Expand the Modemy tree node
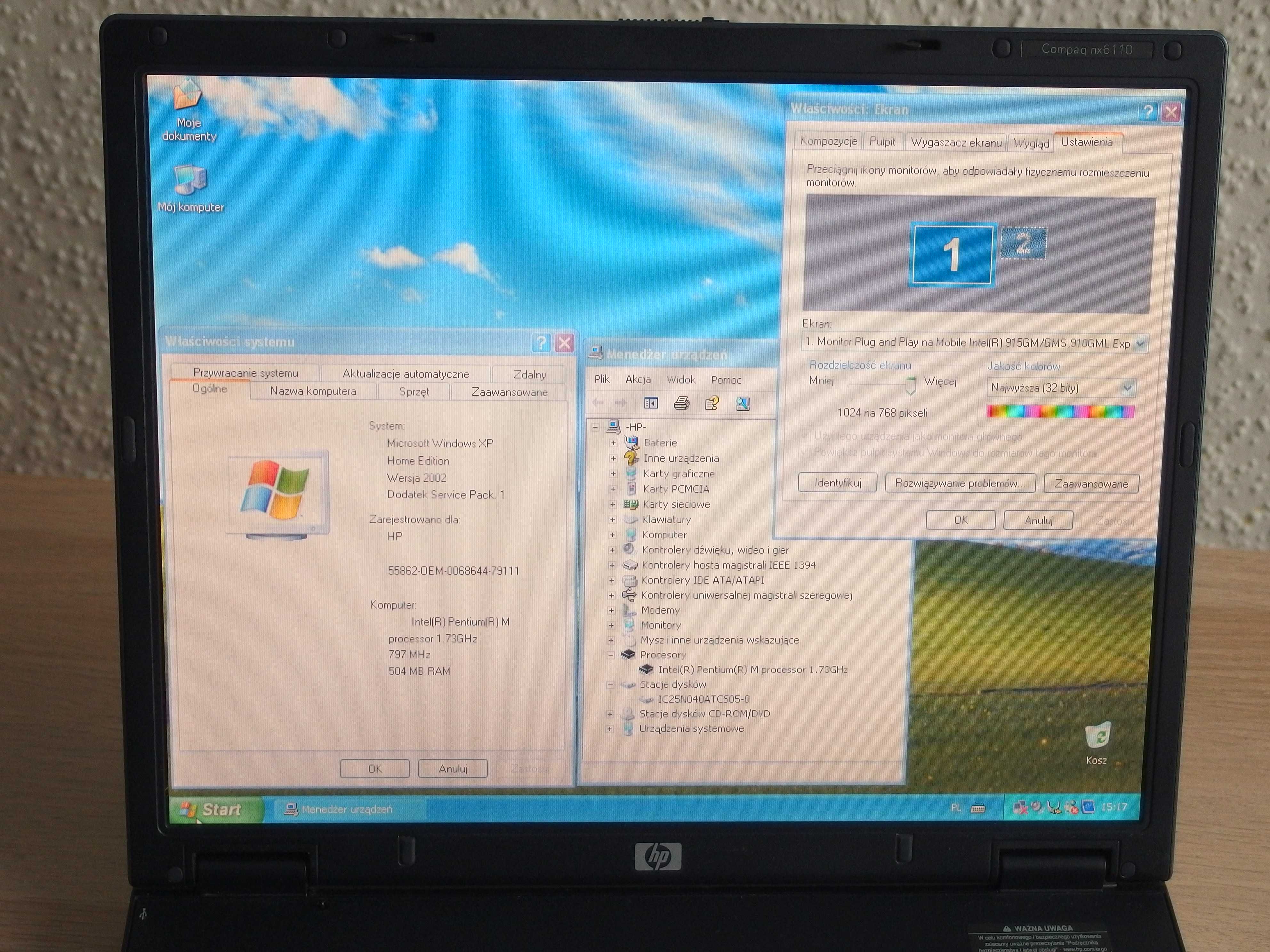Viewport: 1270px width, 952px height. pos(611,611)
